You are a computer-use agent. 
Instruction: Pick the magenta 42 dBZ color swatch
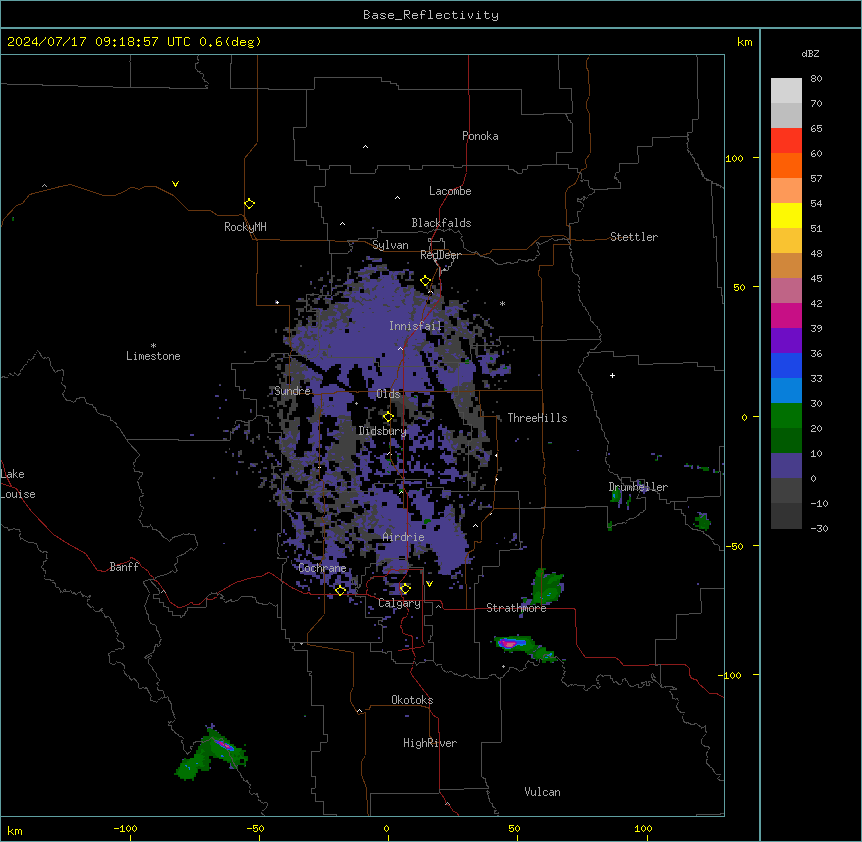(x=786, y=315)
